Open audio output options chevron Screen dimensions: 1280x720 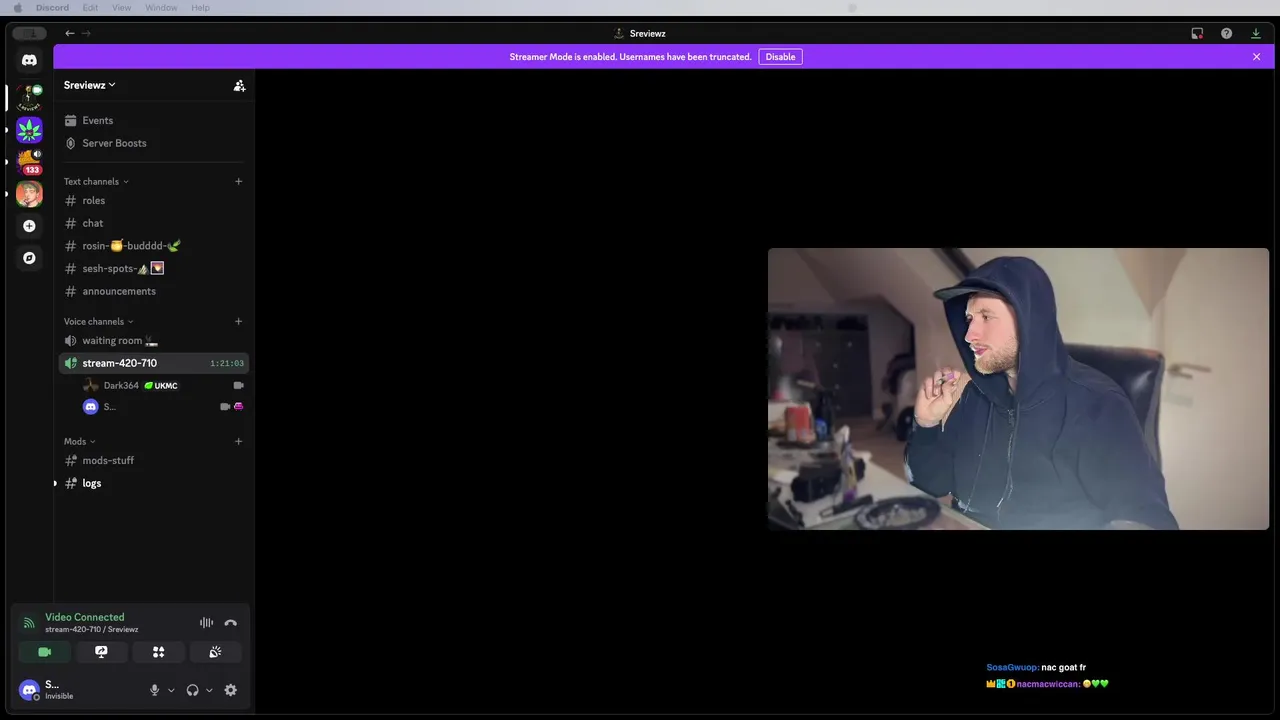209,690
